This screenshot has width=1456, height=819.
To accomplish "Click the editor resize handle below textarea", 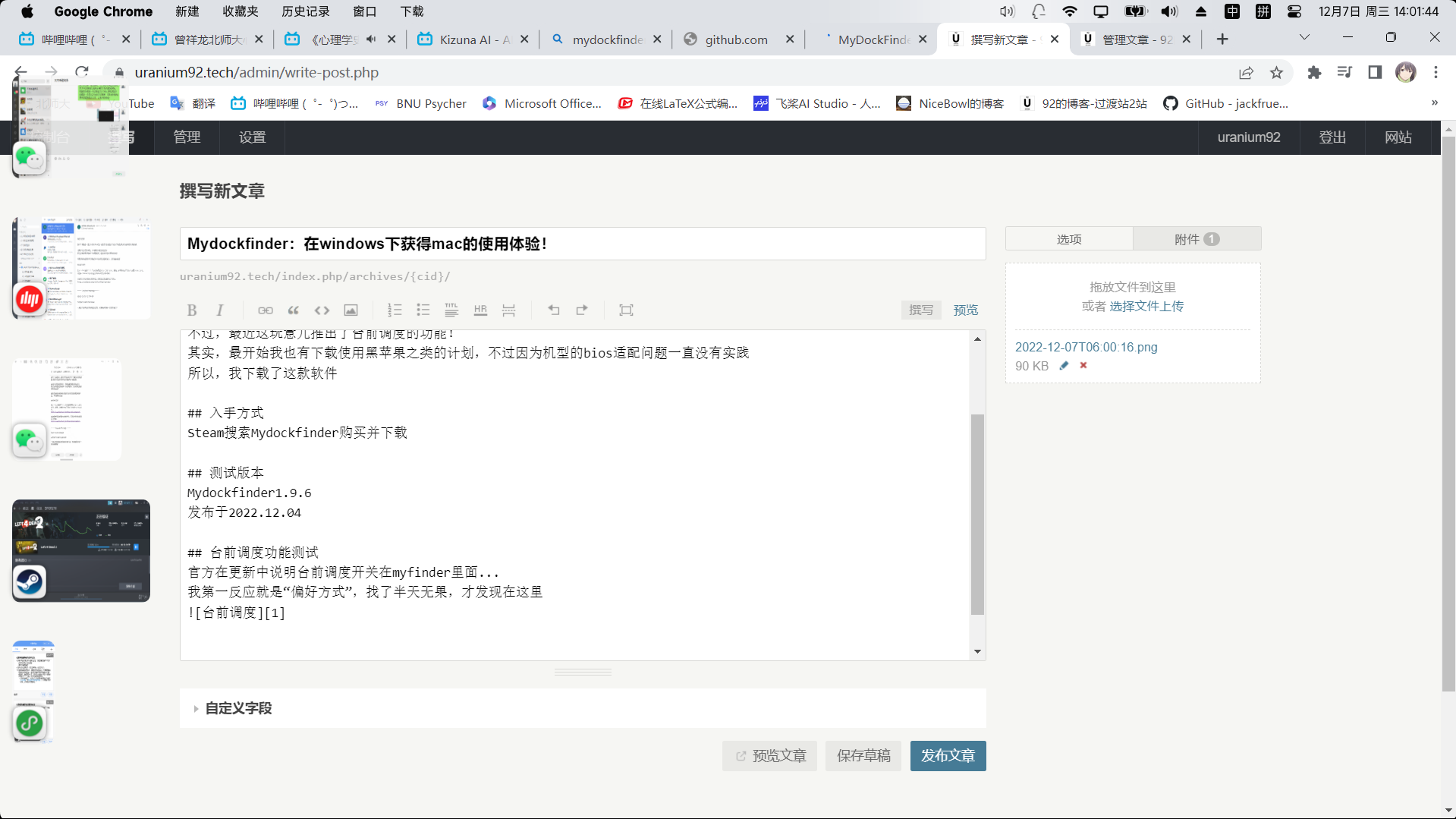I will (x=583, y=673).
